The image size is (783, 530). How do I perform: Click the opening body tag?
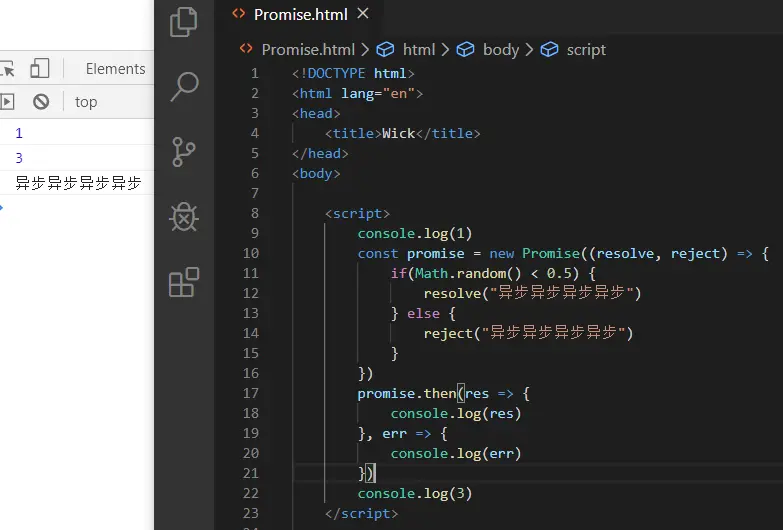[316, 173]
